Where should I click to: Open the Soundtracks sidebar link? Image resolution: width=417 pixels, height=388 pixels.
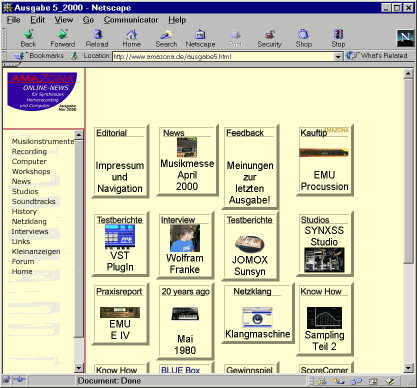pos(34,201)
